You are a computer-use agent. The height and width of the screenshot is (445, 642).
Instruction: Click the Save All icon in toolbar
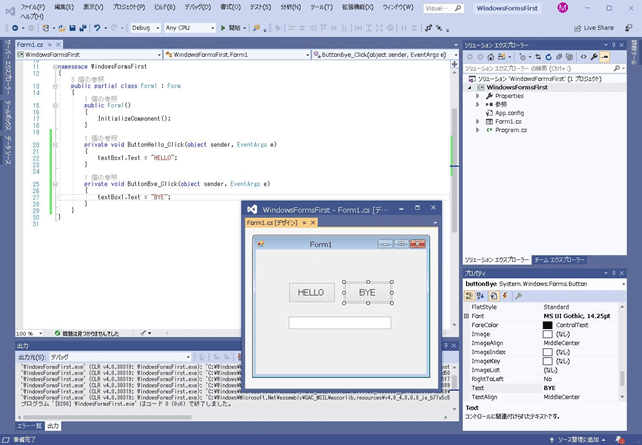tap(83, 28)
